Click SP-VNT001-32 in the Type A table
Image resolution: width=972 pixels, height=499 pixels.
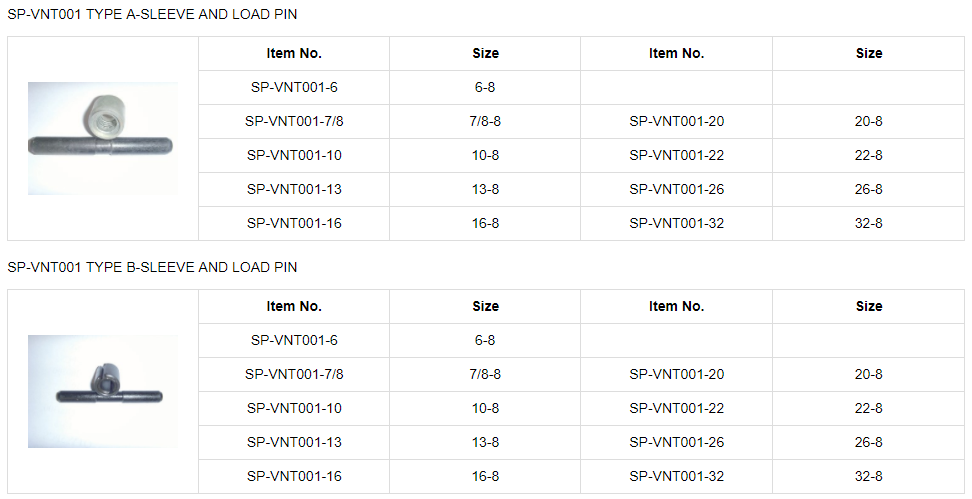(x=676, y=224)
